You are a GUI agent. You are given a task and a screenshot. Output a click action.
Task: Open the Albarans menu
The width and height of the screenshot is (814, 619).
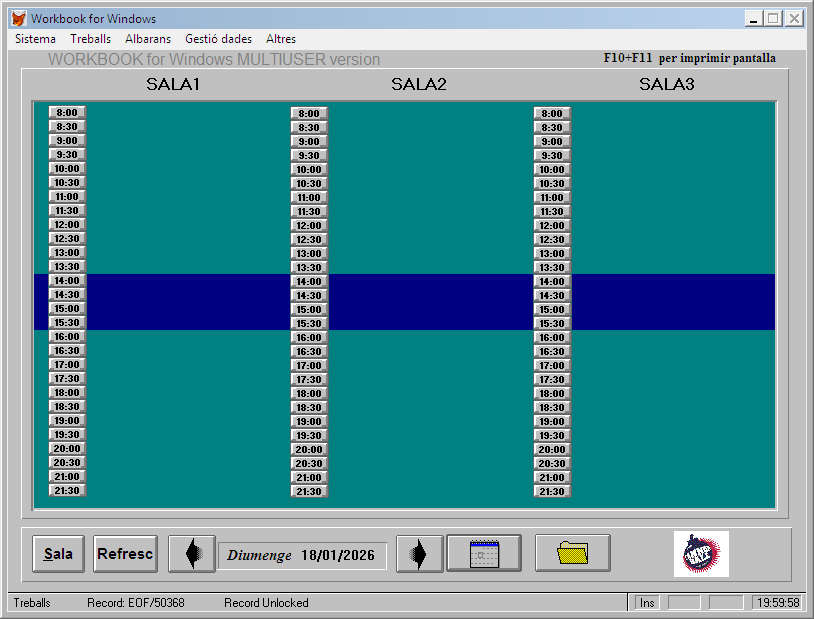point(148,39)
